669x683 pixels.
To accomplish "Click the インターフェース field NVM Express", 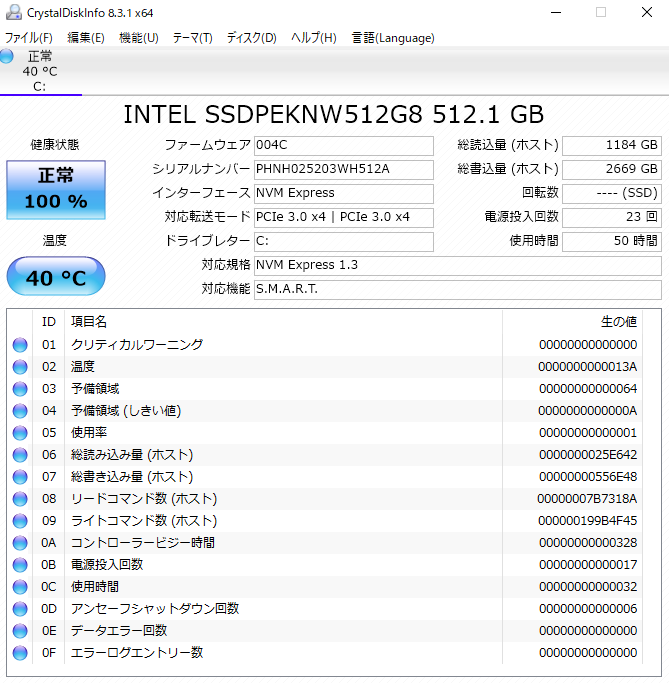I will [x=344, y=193].
